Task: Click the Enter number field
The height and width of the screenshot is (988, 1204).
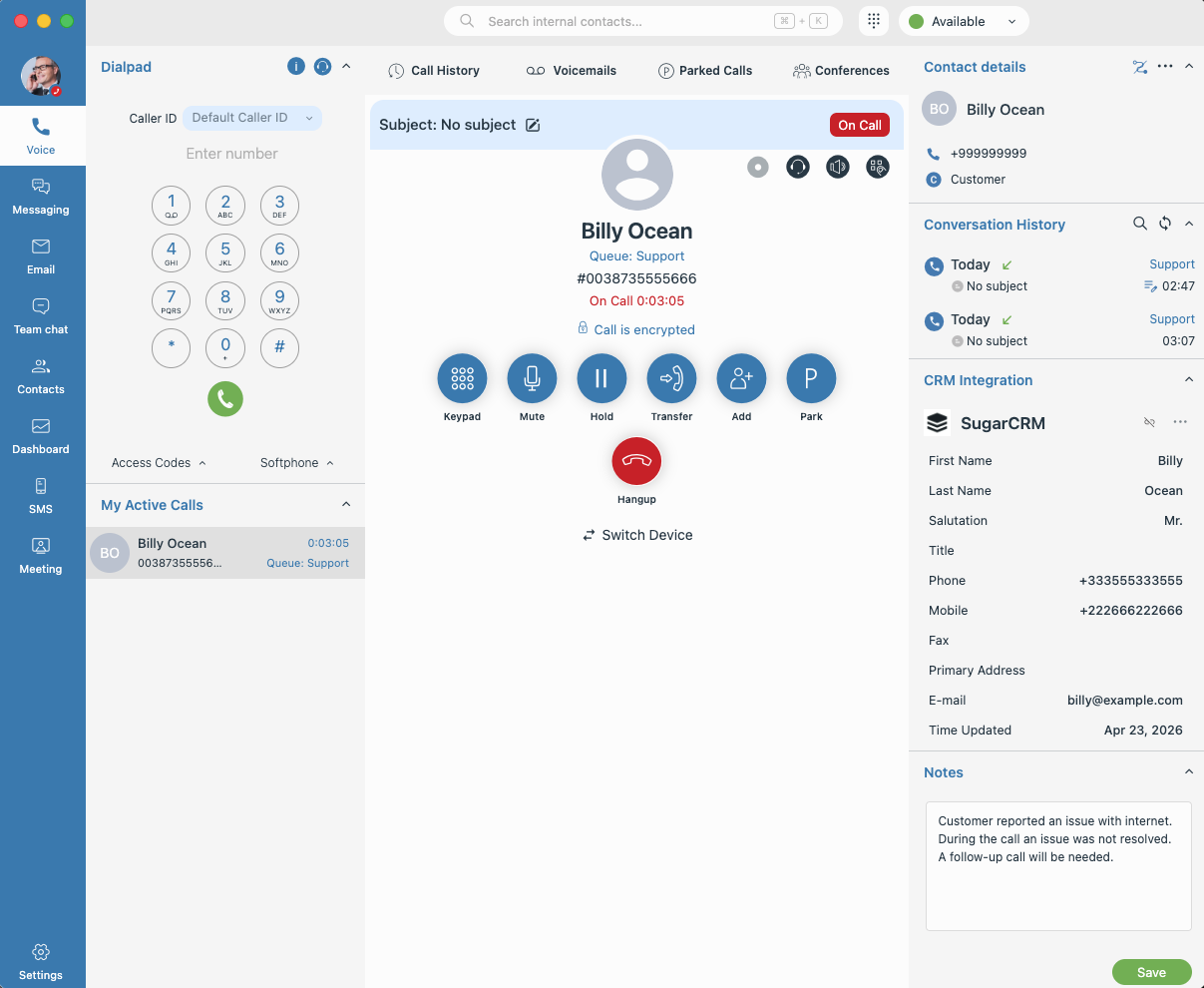Action: (x=231, y=154)
